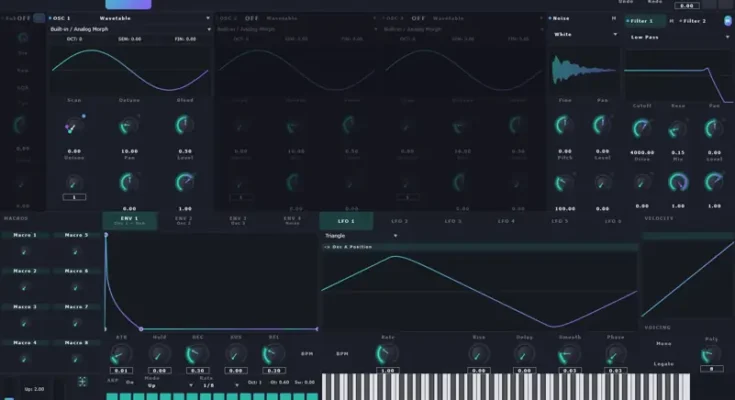Toggle the Noise enable dot

click(550, 18)
